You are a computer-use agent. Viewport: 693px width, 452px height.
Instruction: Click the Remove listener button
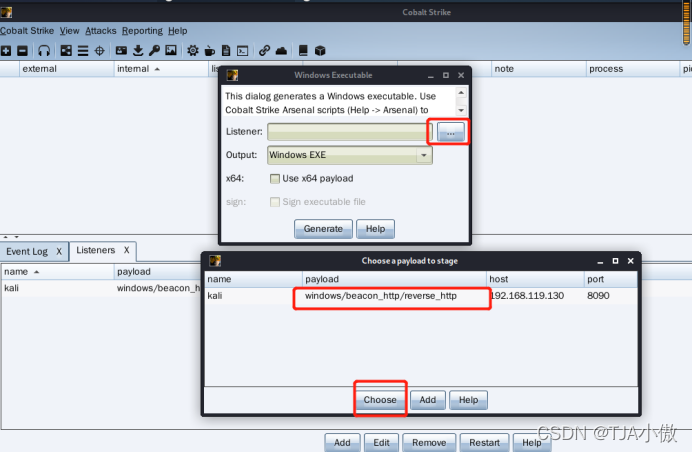coord(429,443)
